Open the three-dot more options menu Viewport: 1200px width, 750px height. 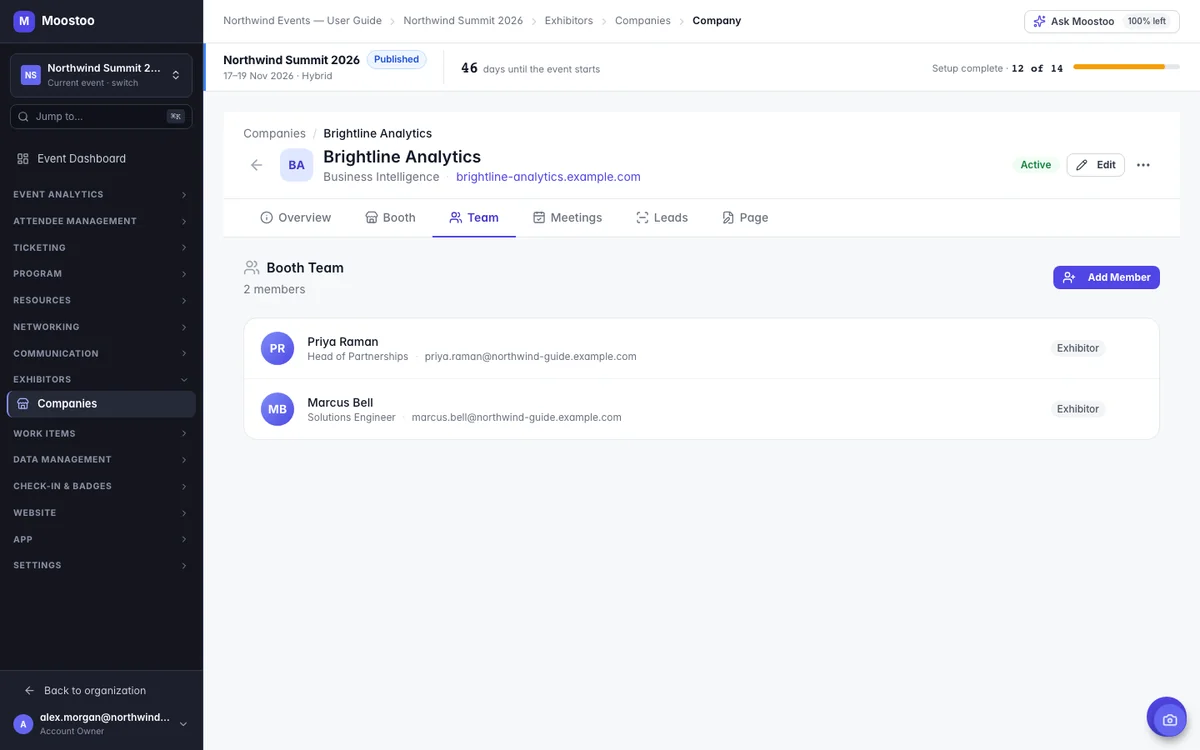[1143, 165]
